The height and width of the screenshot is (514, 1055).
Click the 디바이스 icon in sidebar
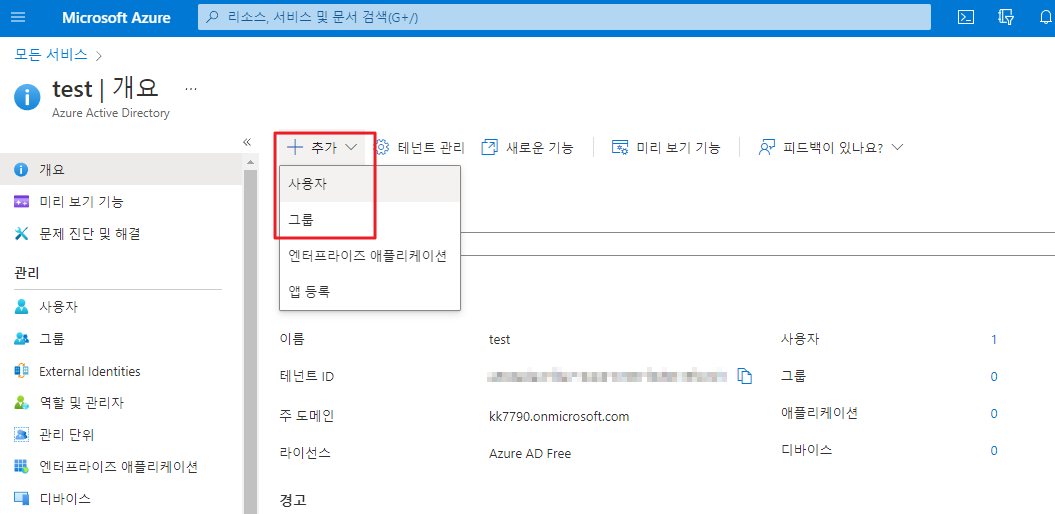22,499
